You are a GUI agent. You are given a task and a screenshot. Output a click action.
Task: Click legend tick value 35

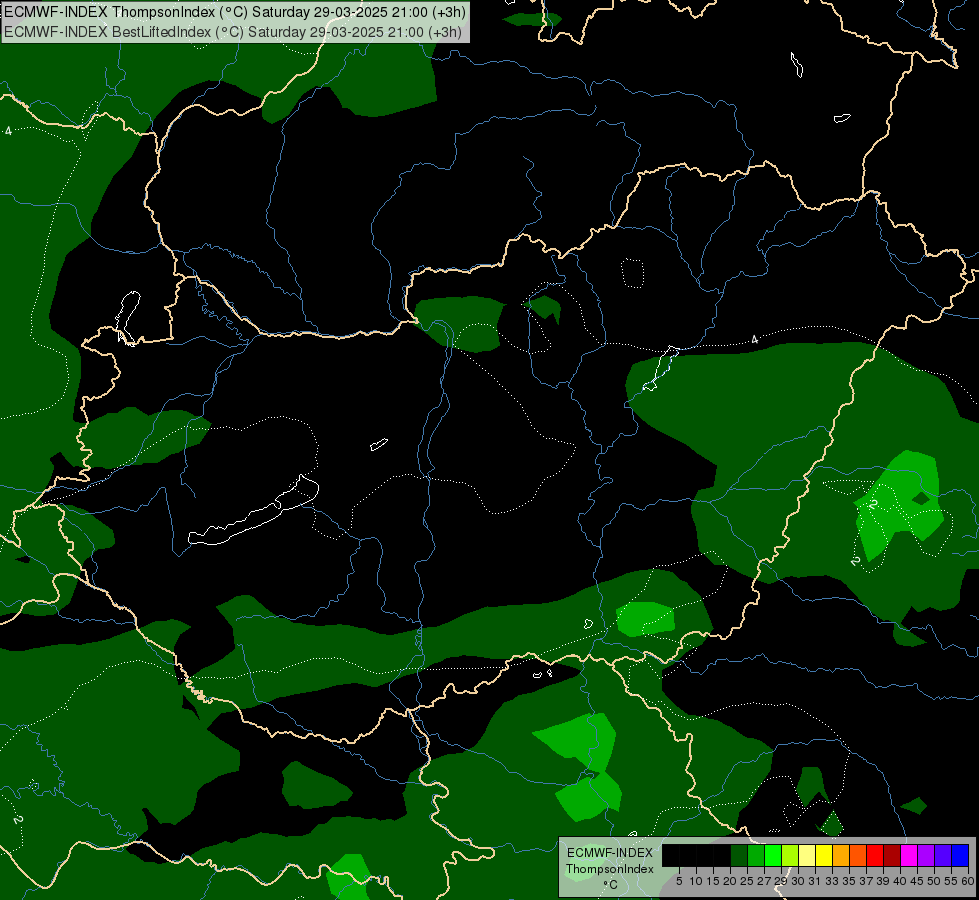click(x=849, y=881)
